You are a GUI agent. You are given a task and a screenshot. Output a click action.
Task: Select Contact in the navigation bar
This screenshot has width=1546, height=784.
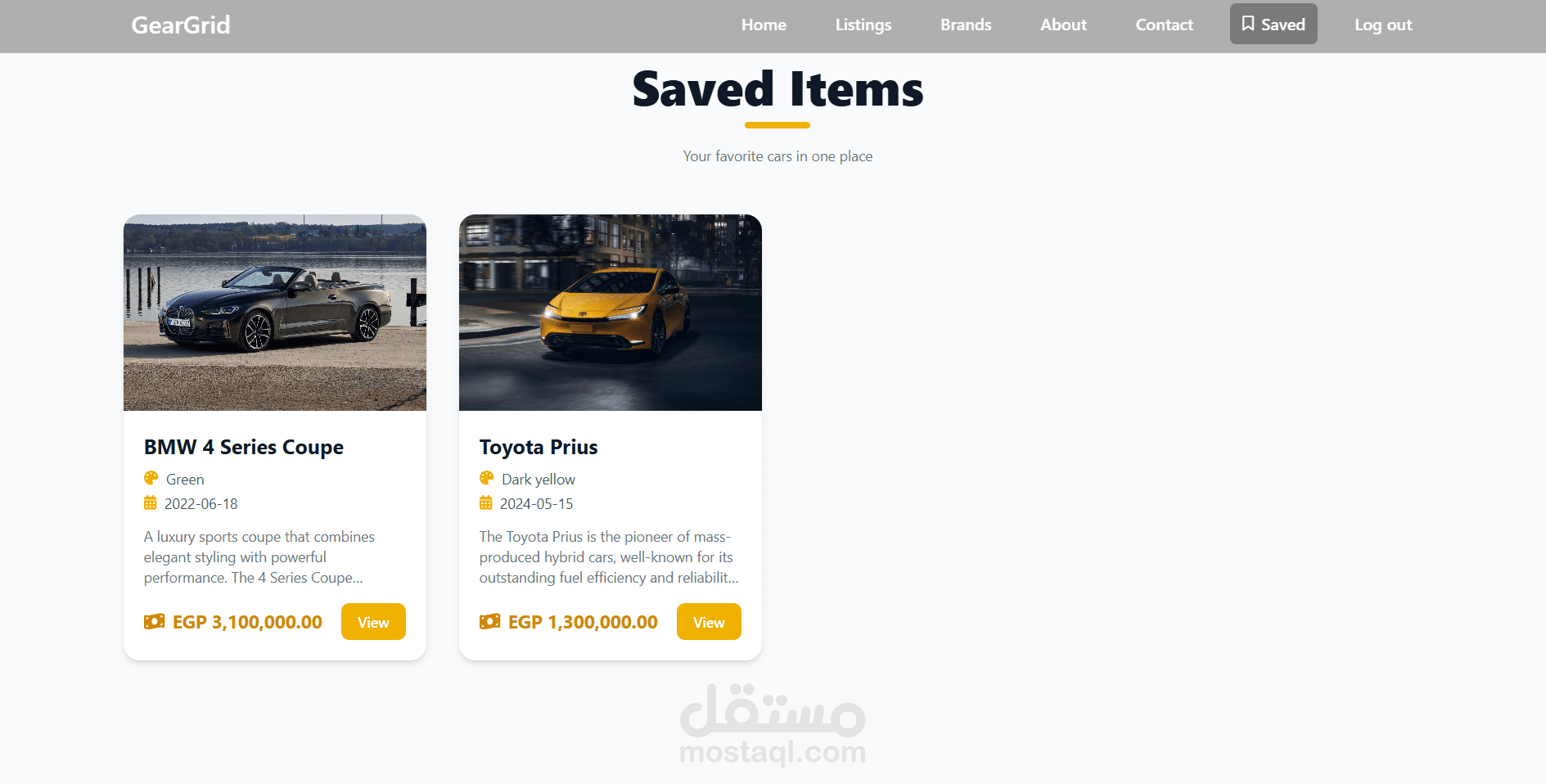1164,25
